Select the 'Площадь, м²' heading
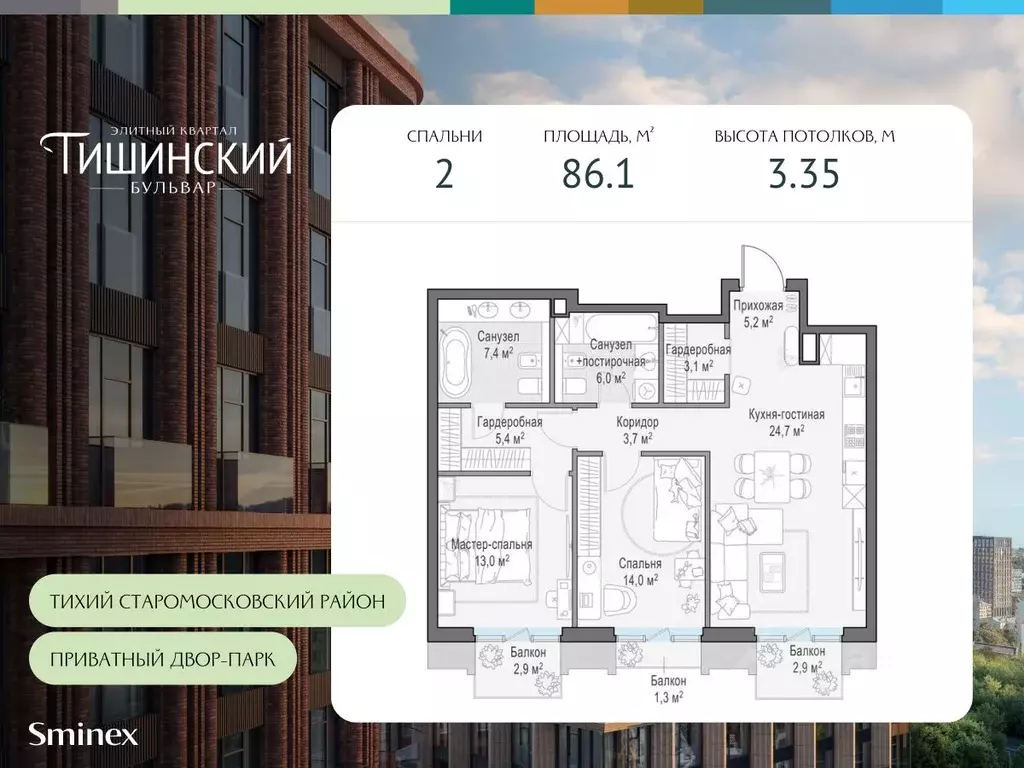Screen dimensions: 1024x768 tap(599, 136)
